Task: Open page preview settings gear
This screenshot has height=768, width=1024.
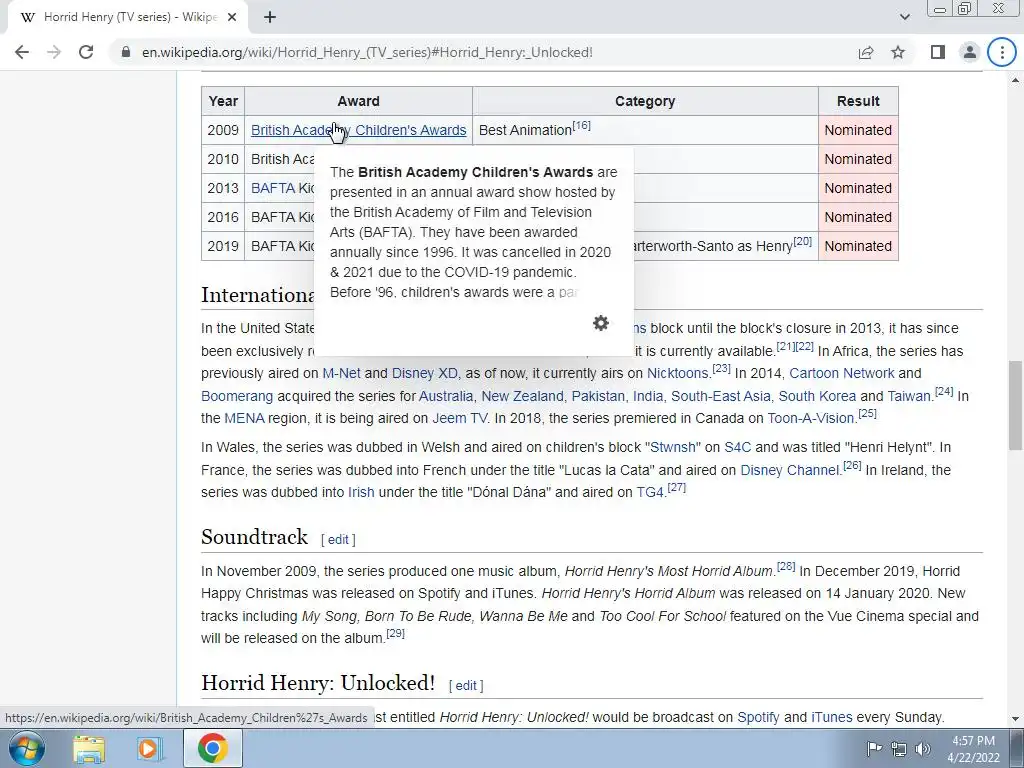Action: [x=601, y=323]
